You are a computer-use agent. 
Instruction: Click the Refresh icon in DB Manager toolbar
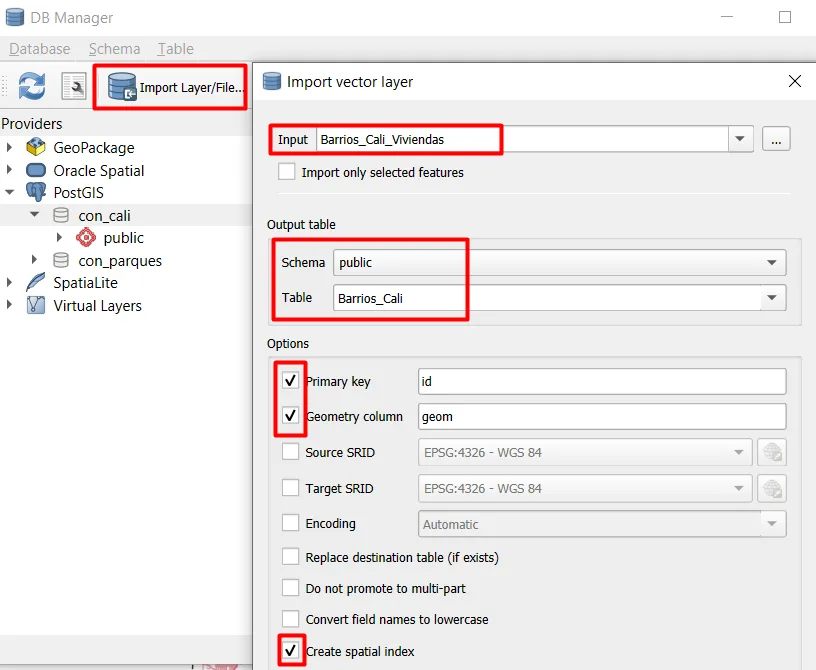coord(32,86)
